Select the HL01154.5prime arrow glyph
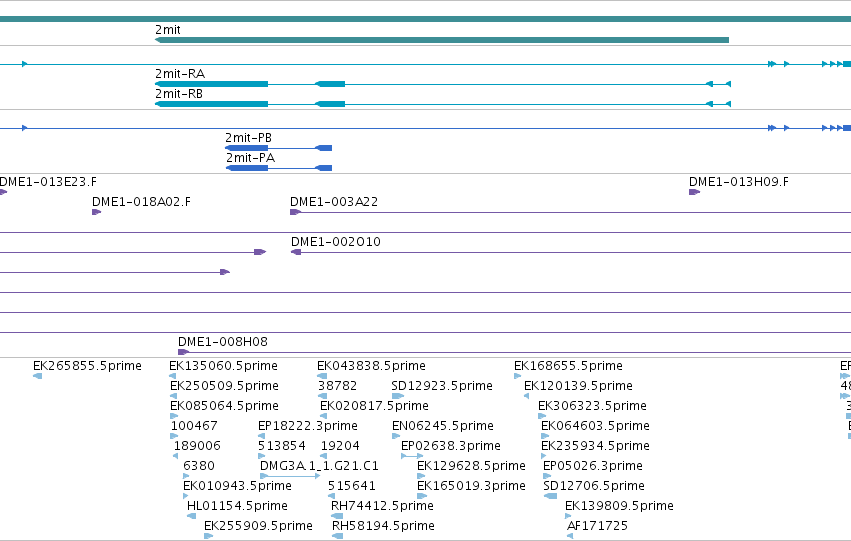 [x=191, y=516]
